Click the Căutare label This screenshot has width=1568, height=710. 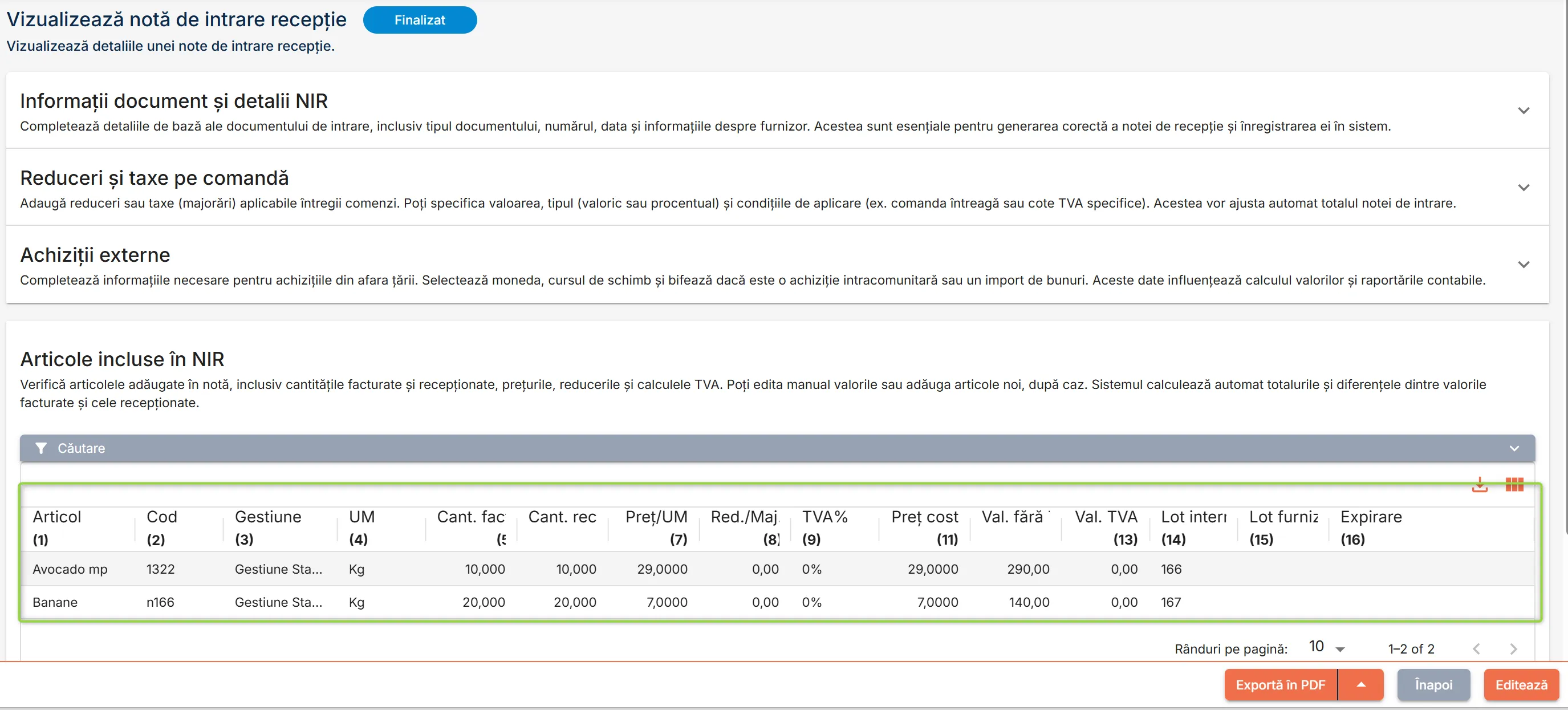pyautogui.click(x=81, y=448)
